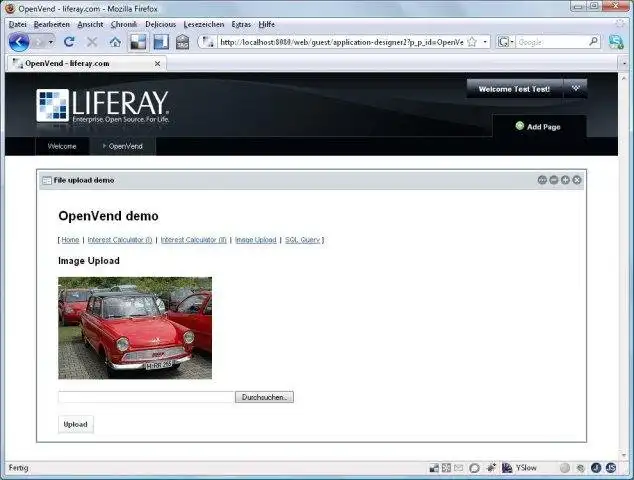Open the Datei menu

[x=17, y=25]
